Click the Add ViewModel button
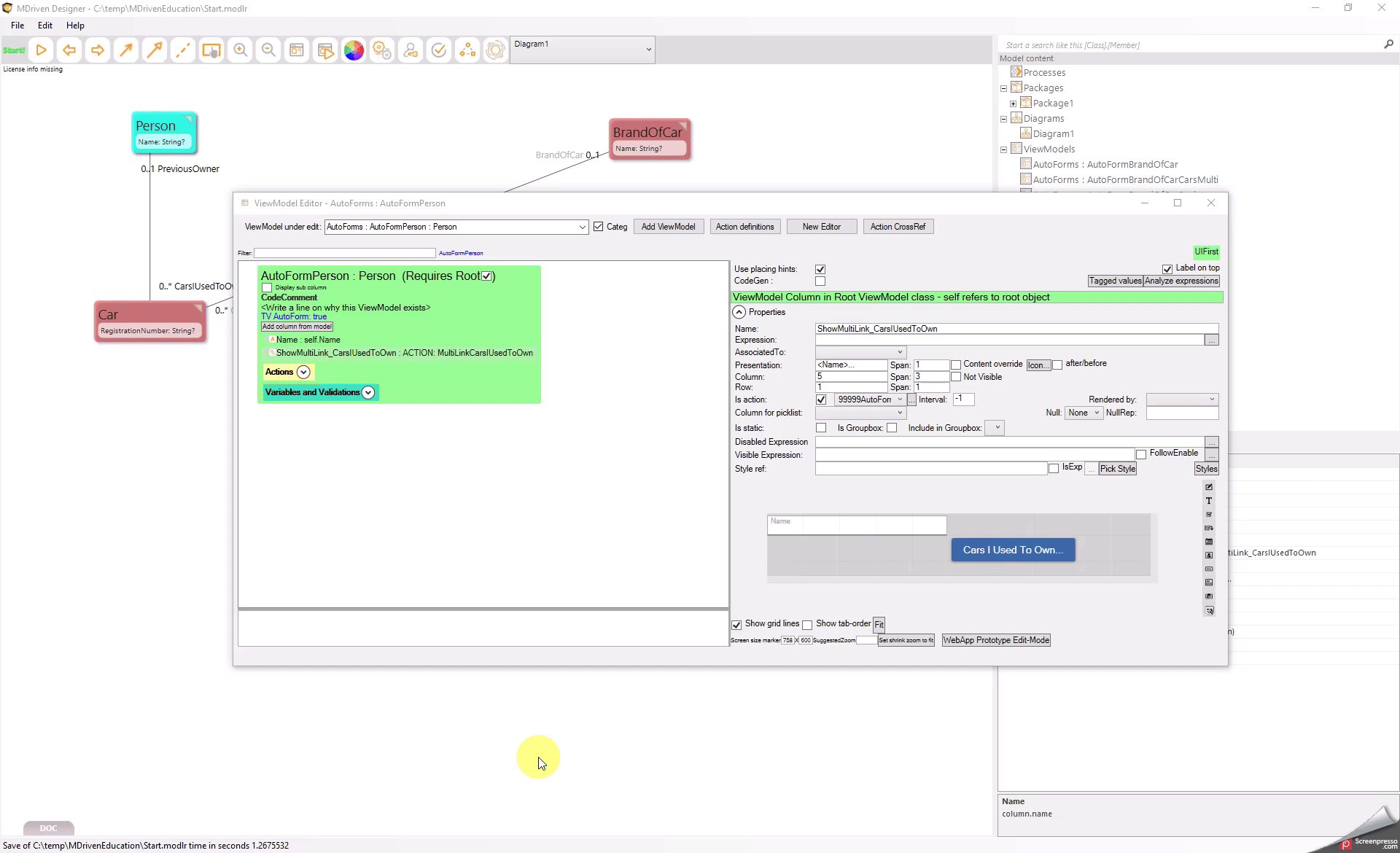 668,227
